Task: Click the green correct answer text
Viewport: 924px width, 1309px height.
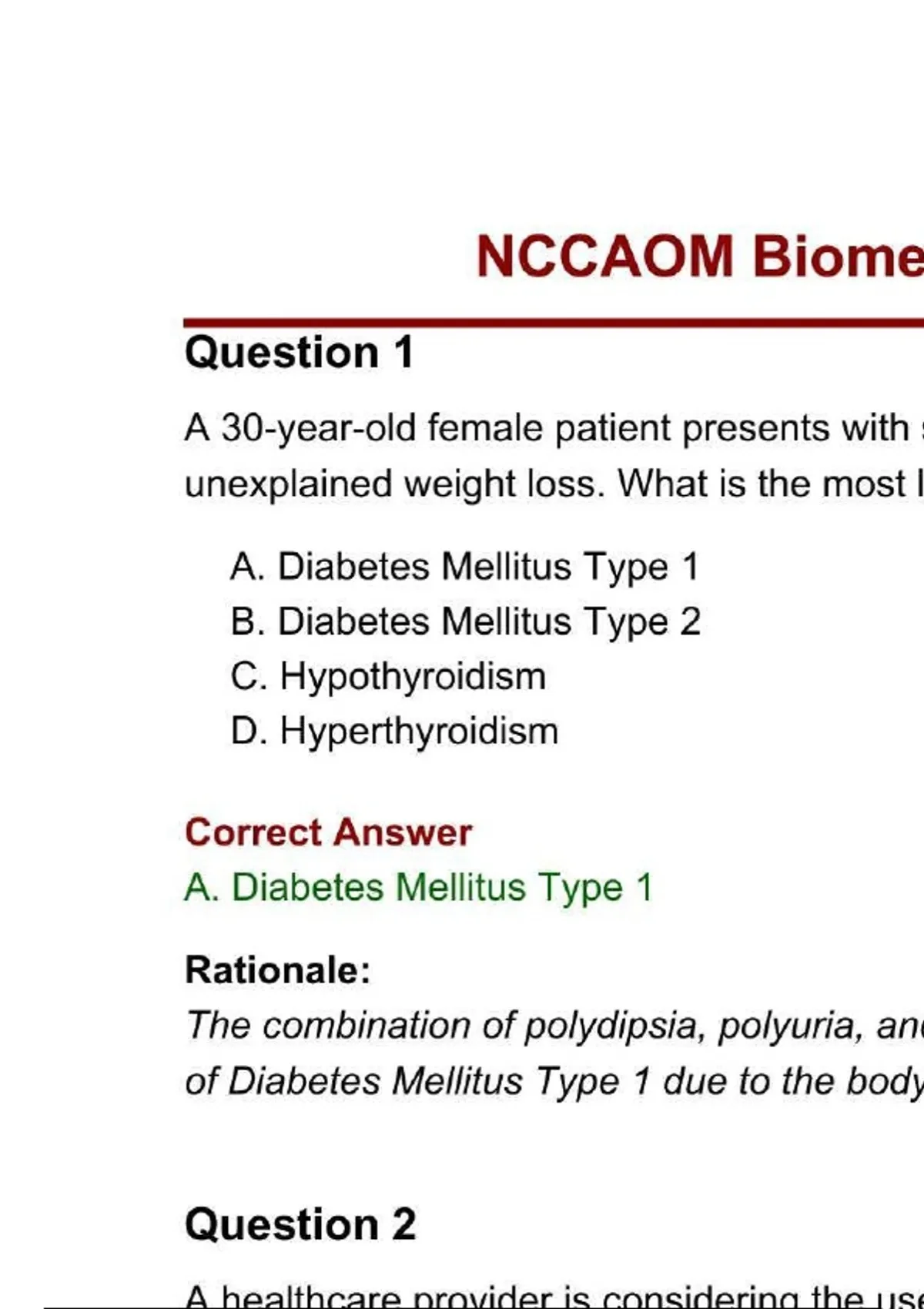Action: pyautogui.click(x=418, y=887)
